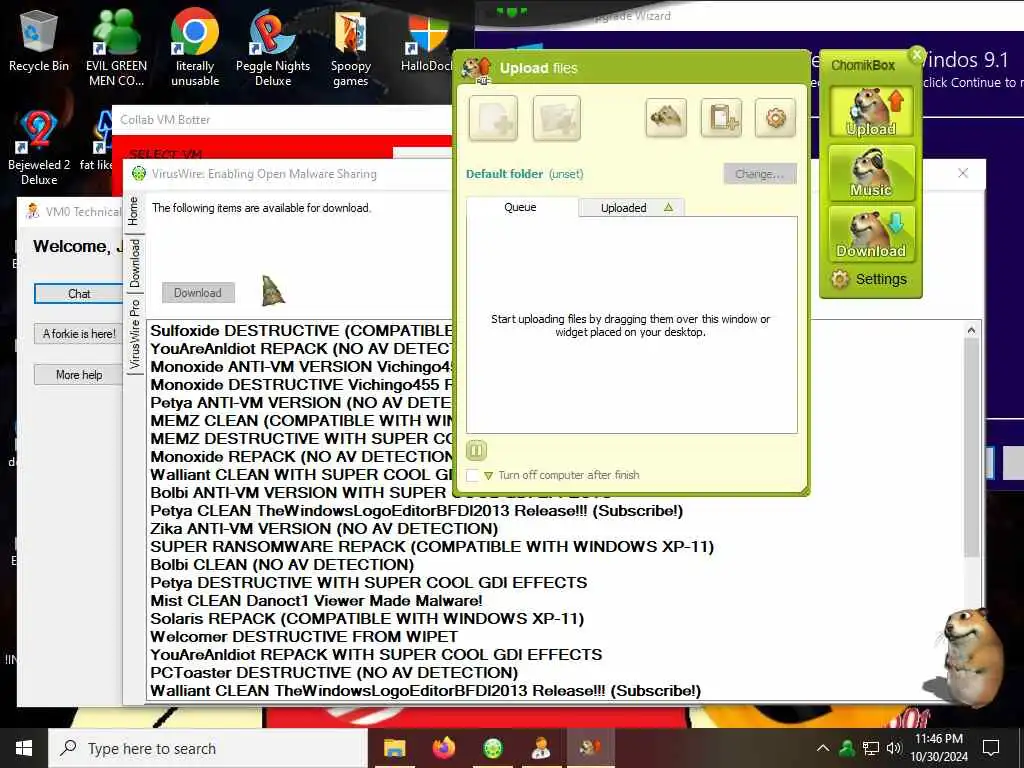Open Firefox from the taskbar
1024x768 pixels.
(444, 748)
